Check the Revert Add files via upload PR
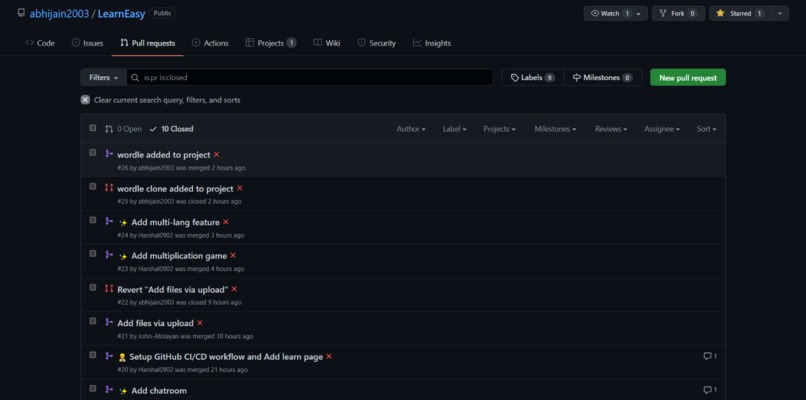Viewport: 806px width, 400px height. pos(93,287)
